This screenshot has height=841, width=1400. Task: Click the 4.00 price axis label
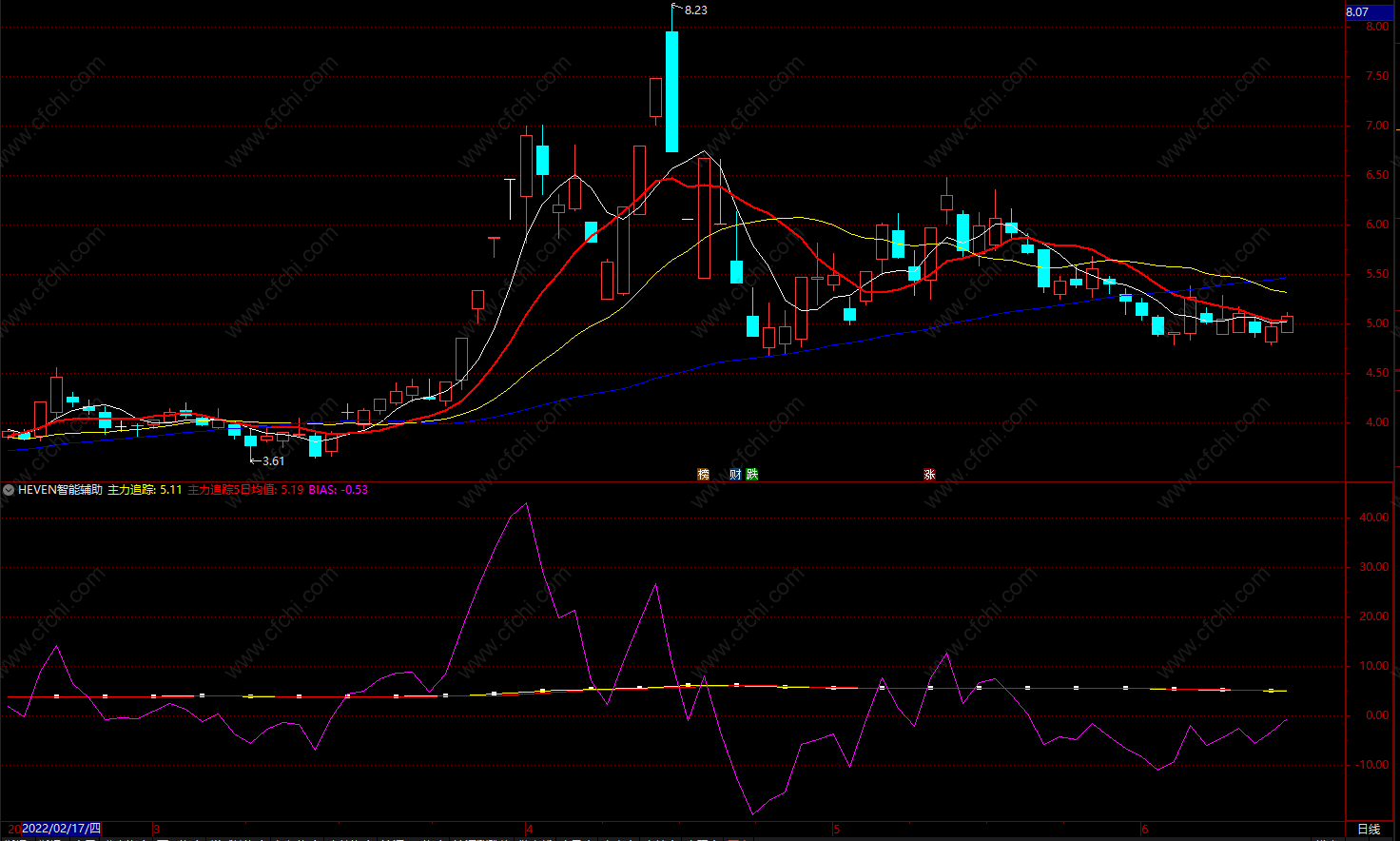pos(1377,422)
